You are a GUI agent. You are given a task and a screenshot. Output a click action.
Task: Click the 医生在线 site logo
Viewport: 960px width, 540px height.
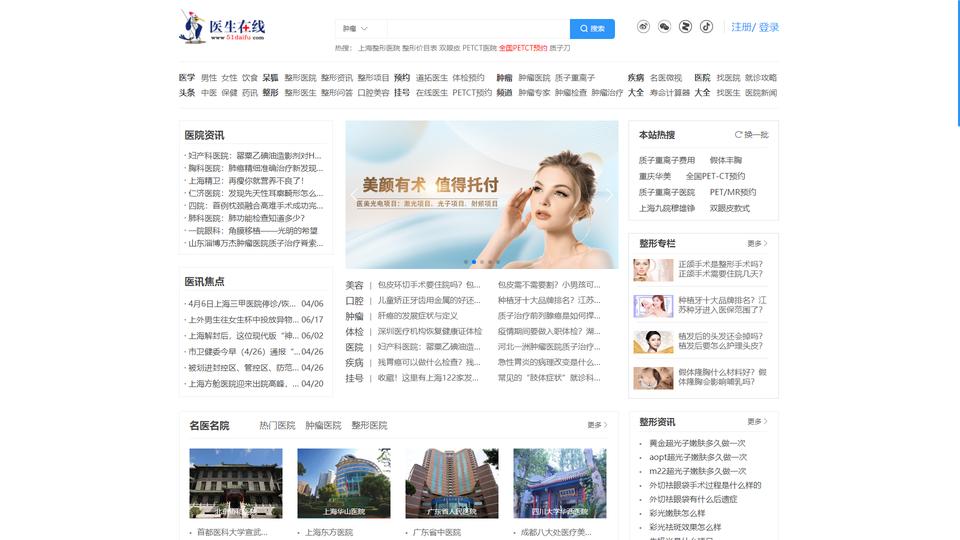point(222,27)
